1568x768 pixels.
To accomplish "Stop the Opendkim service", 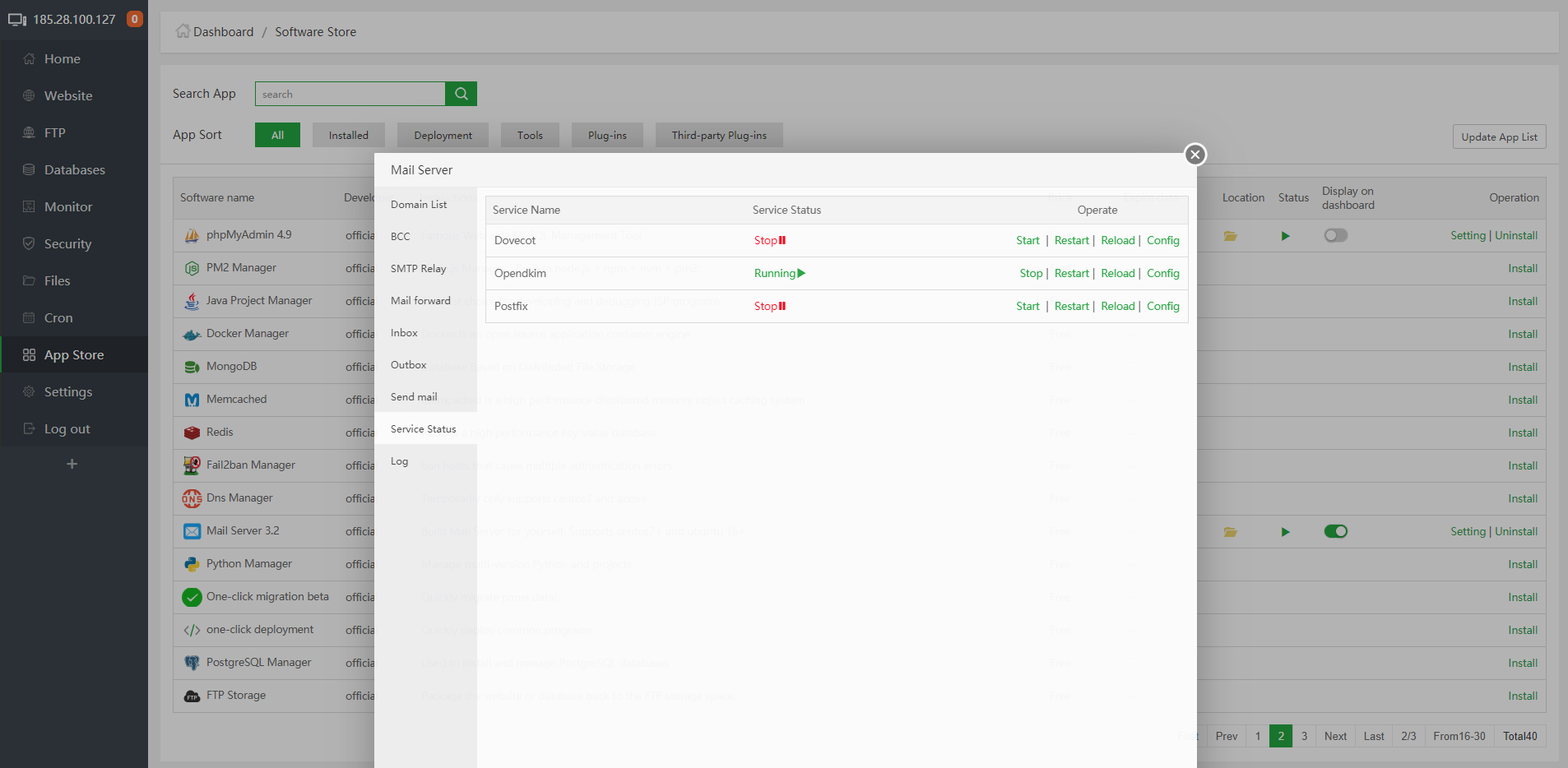I will click(1030, 274).
